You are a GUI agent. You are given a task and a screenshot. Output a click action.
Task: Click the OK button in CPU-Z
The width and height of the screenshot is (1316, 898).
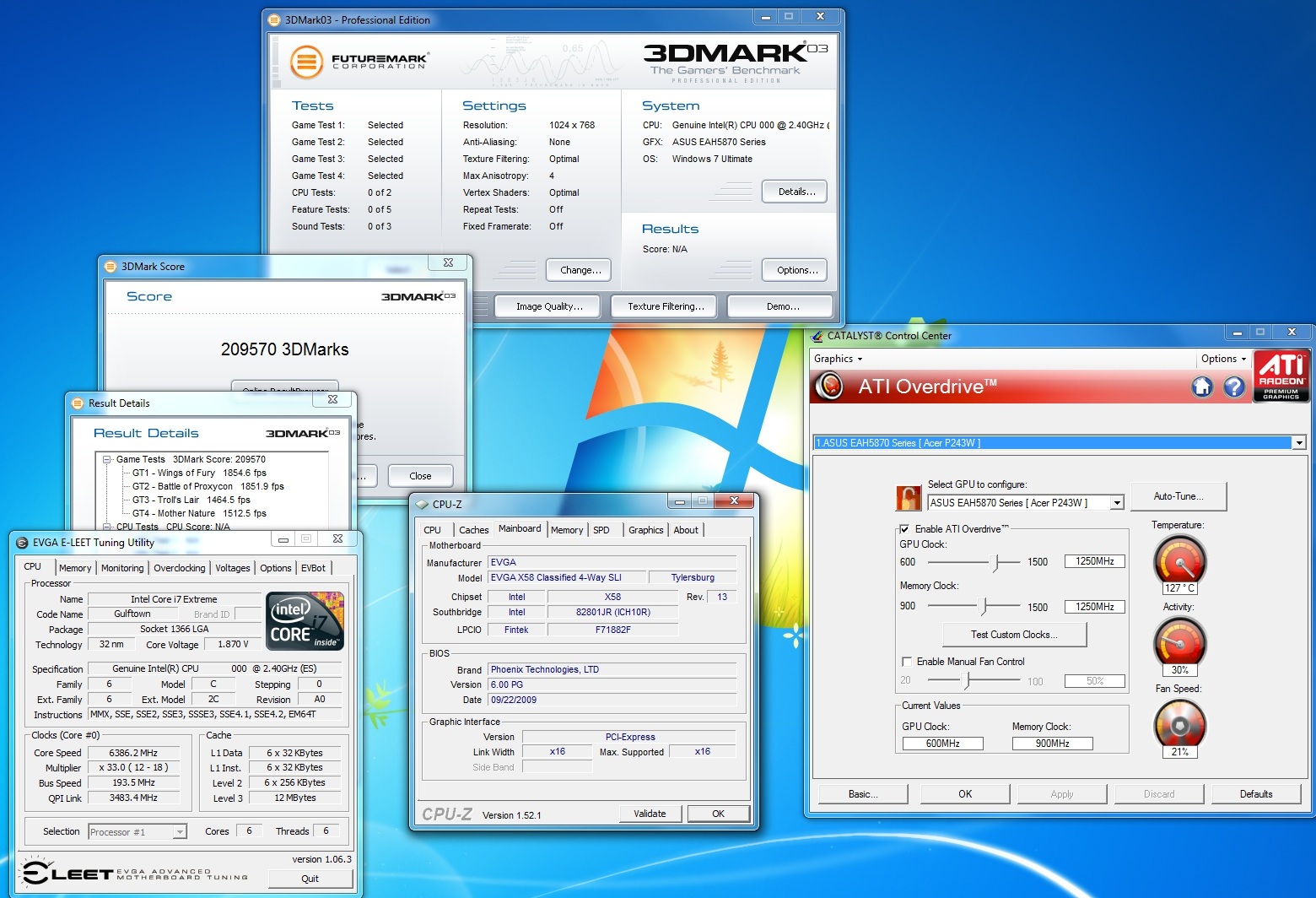click(x=718, y=814)
